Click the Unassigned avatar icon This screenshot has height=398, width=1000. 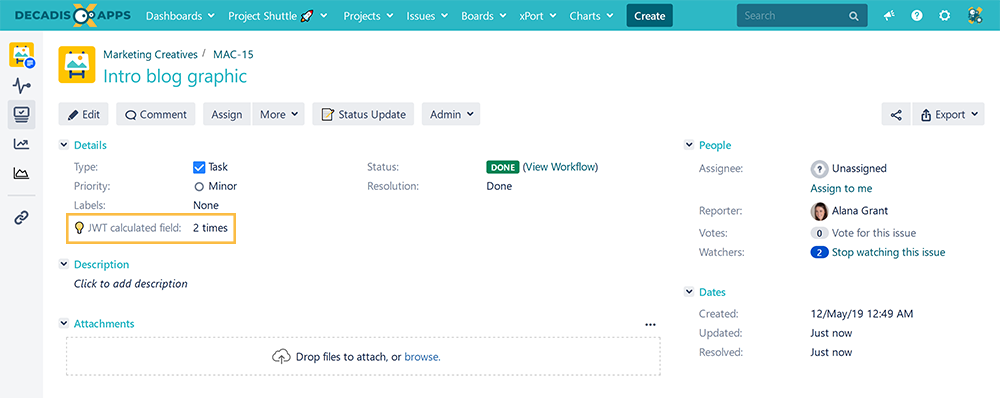pyautogui.click(x=819, y=169)
